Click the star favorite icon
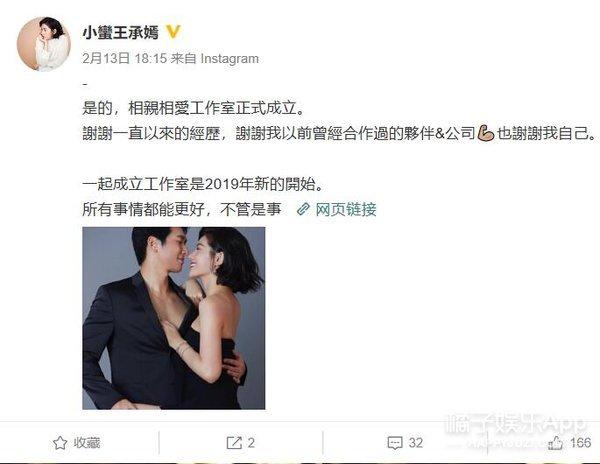This screenshot has height=464, width=600. (x=60, y=443)
